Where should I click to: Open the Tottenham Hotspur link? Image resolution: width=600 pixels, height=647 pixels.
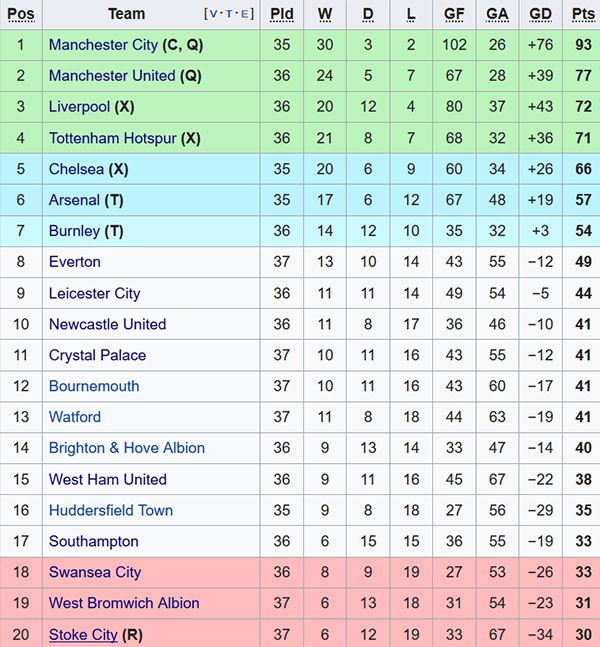pos(112,138)
